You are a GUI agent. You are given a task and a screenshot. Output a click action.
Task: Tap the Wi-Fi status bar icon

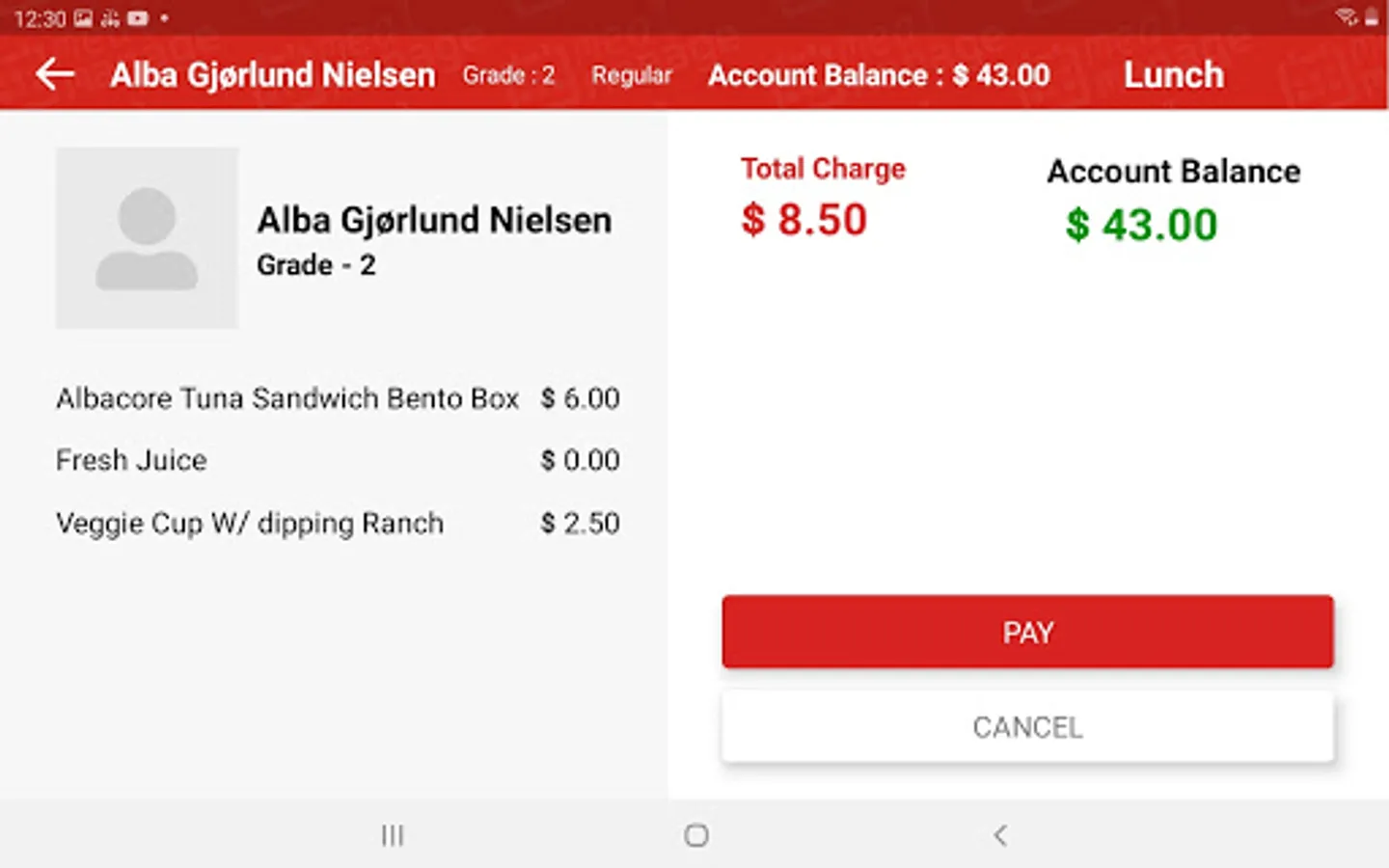click(1346, 17)
